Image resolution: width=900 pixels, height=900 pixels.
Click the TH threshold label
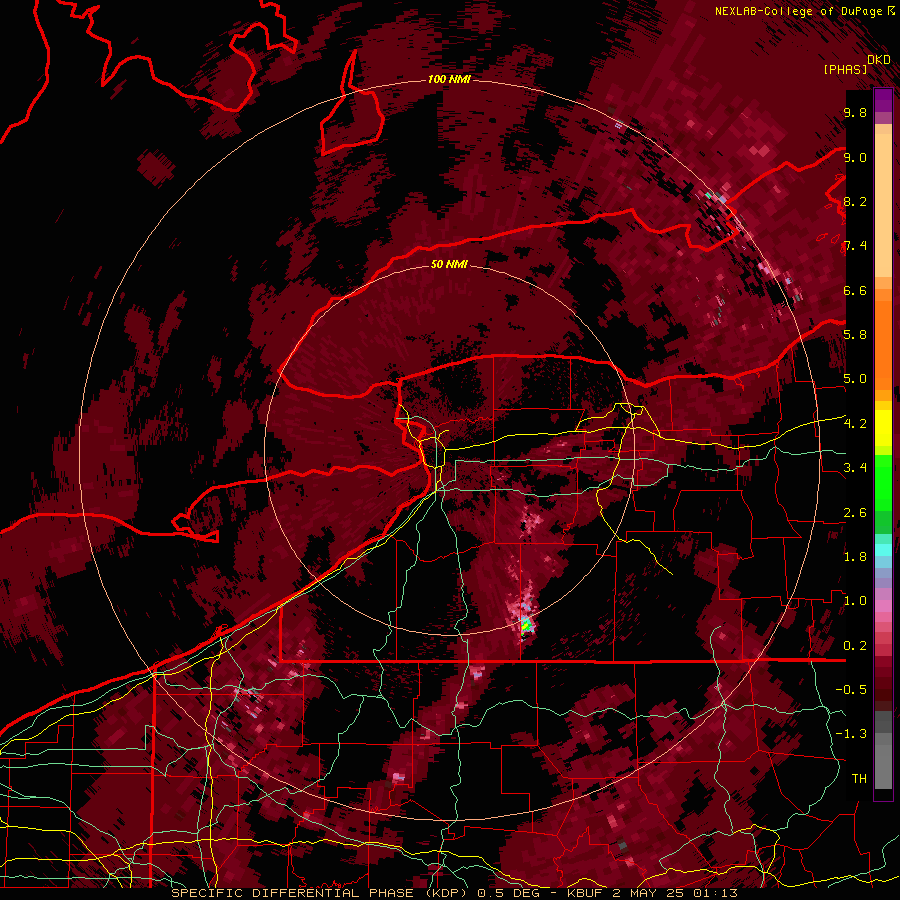(859, 779)
